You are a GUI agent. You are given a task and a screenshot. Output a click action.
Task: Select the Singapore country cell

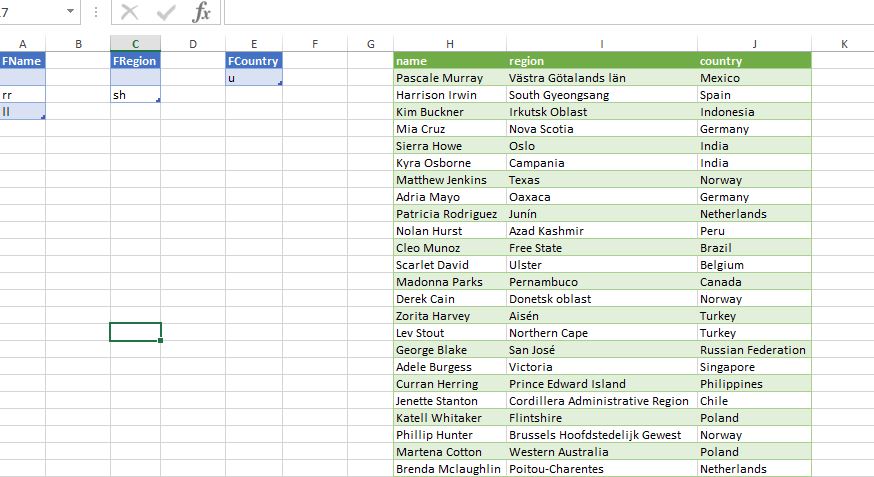coord(754,367)
